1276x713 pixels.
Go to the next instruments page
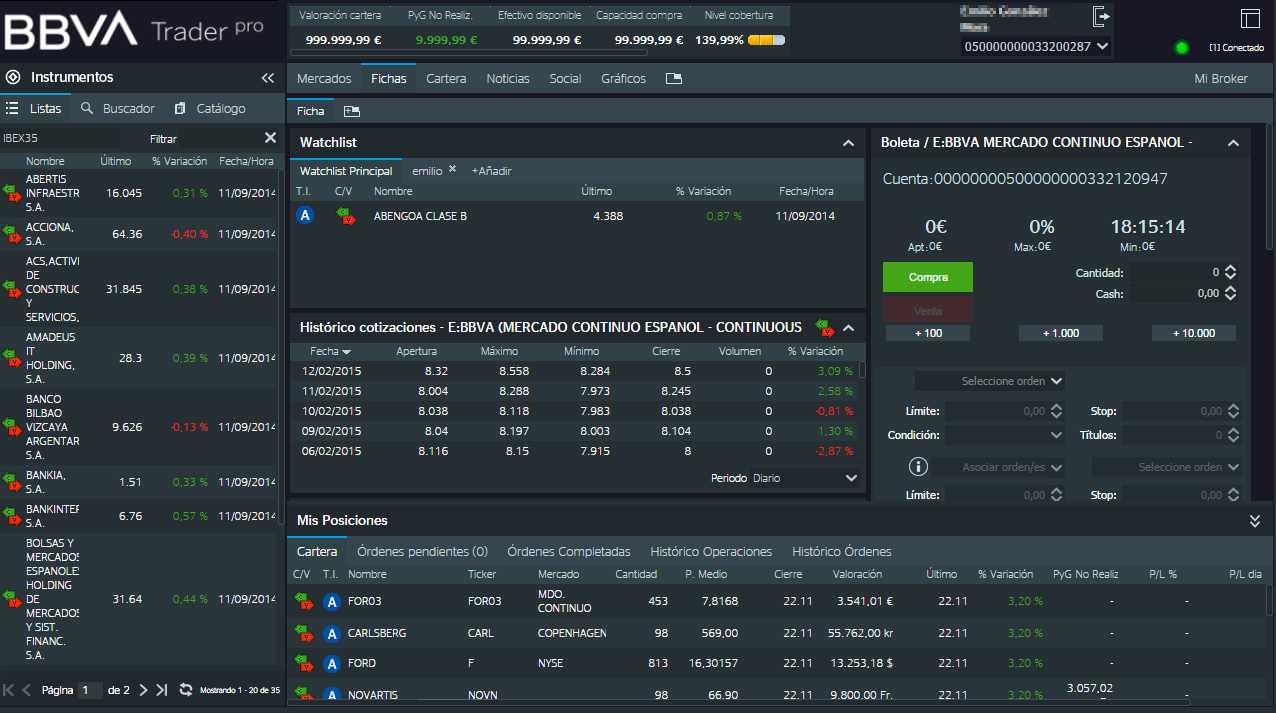[143, 690]
